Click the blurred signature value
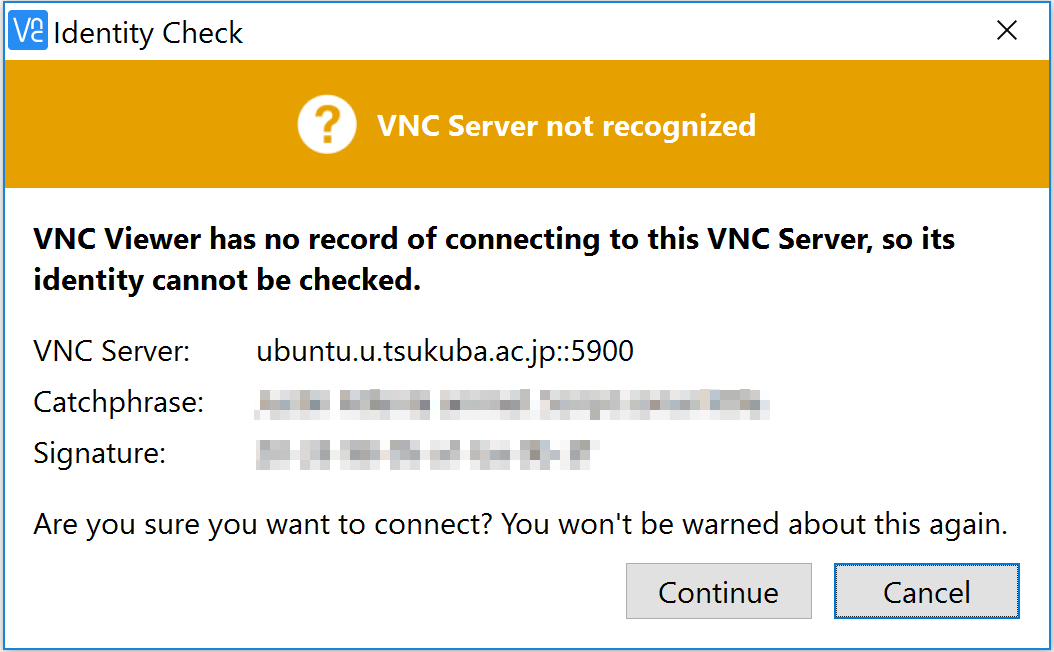The height and width of the screenshot is (652, 1054). tap(425, 453)
